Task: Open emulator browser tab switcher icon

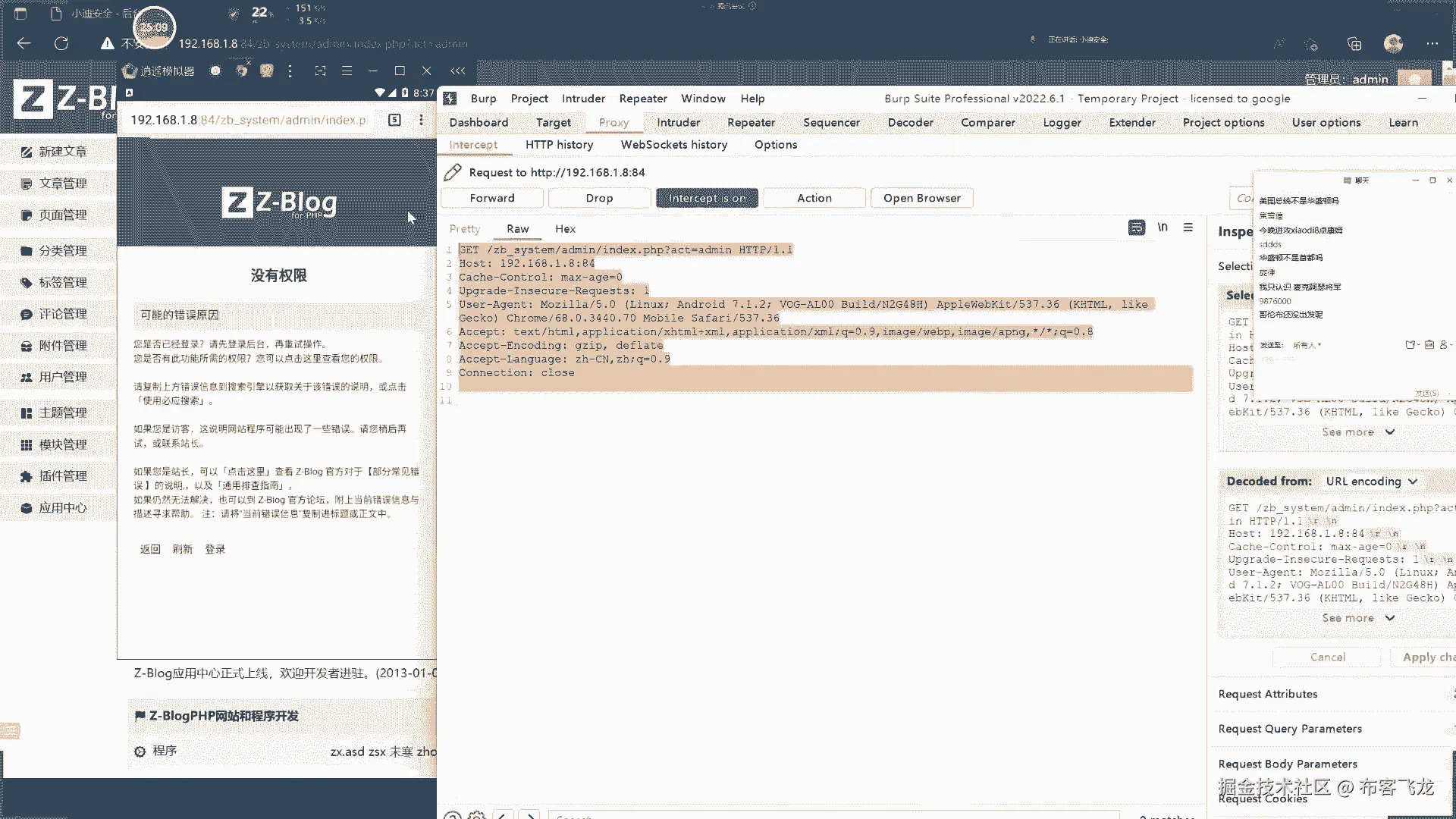Action: [x=394, y=120]
